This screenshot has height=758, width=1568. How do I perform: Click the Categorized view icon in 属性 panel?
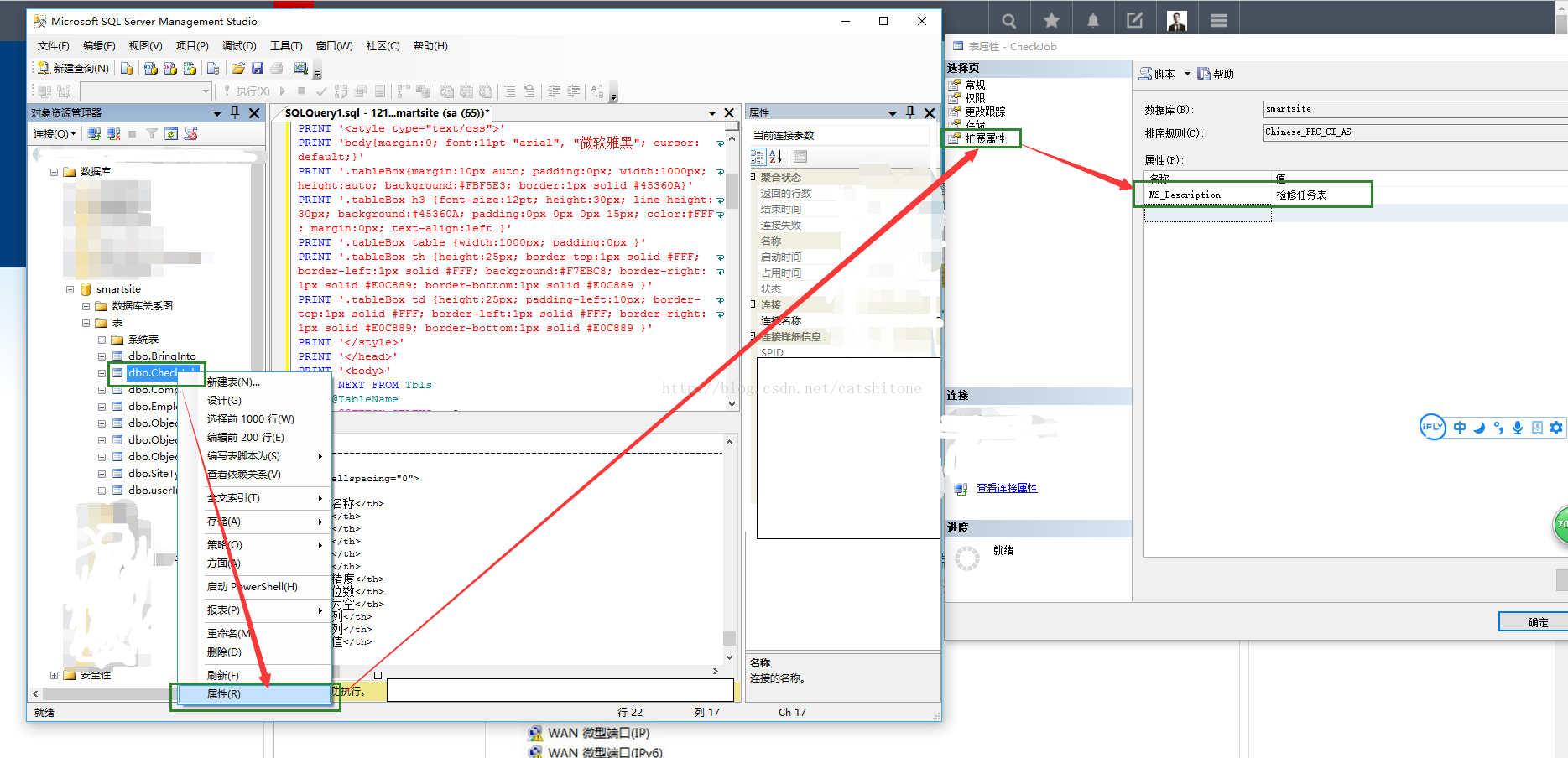tap(758, 157)
